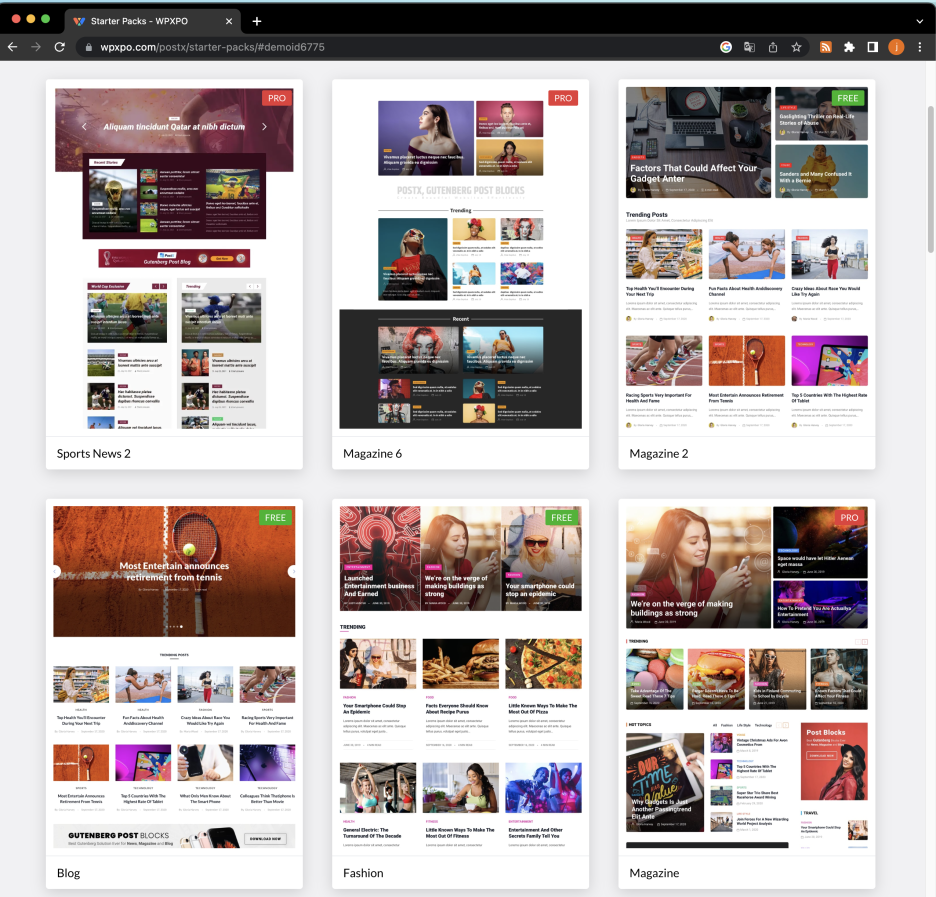Reload the page with the refresh icon
This screenshot has width=936, height=897.
60,47
